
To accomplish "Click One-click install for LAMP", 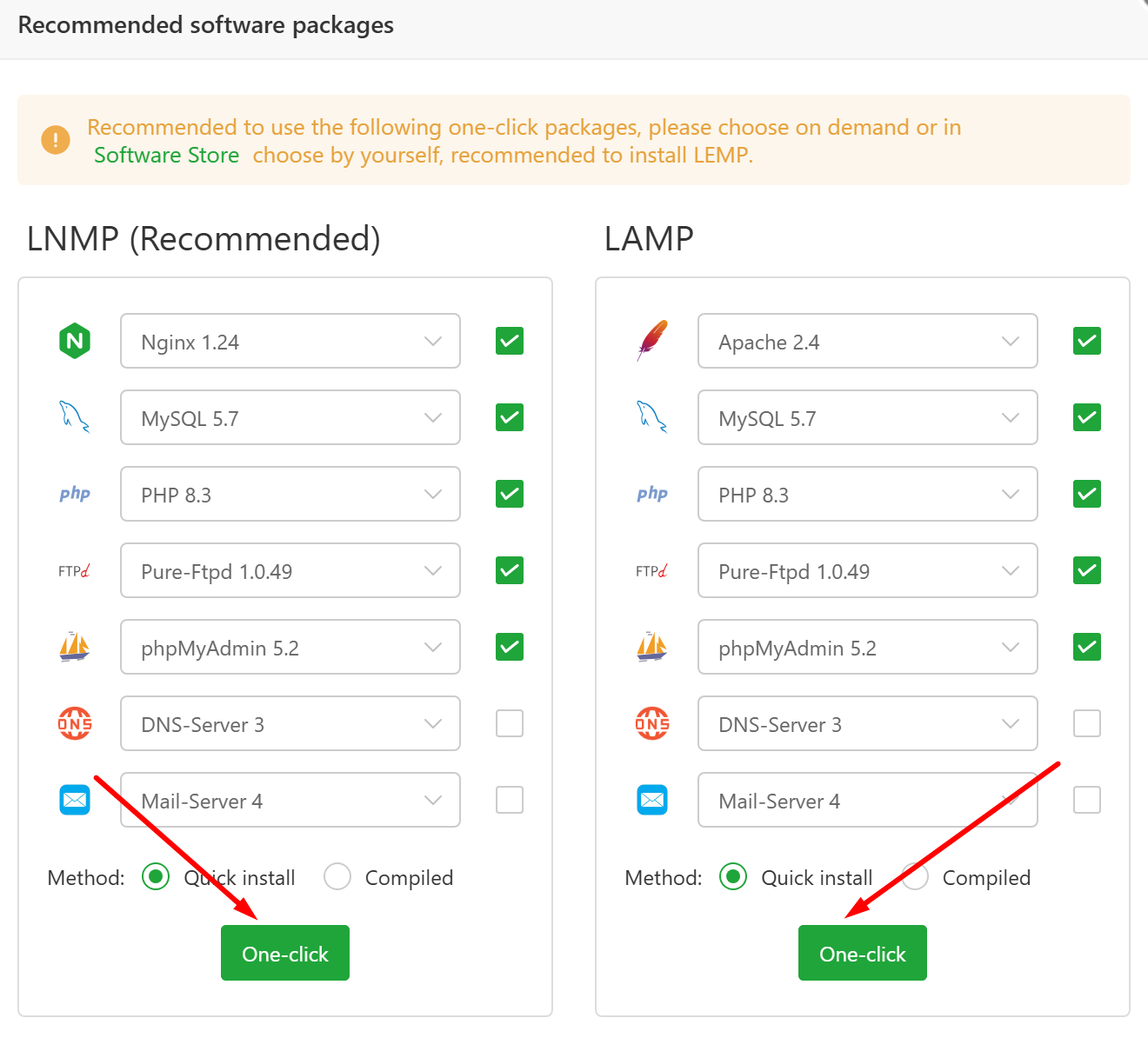I will click(x=862, y=953).
